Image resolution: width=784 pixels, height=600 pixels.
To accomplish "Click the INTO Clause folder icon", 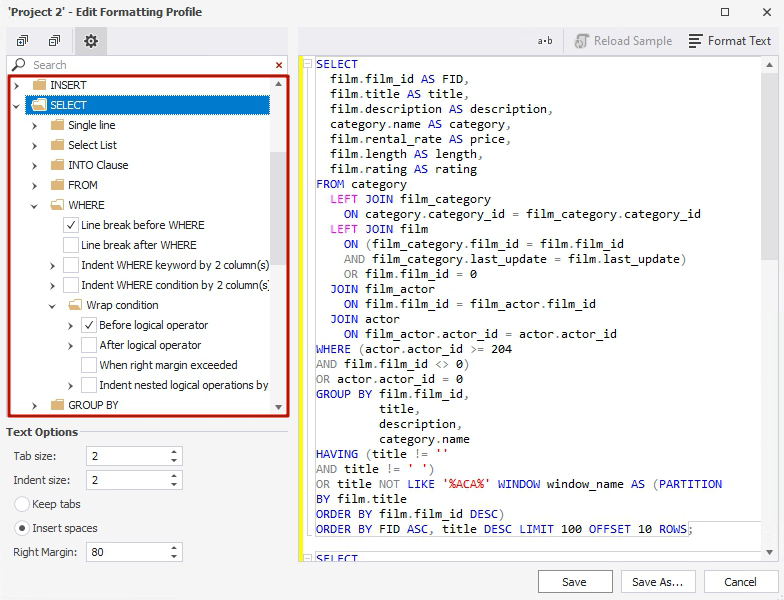I will 58,165.
